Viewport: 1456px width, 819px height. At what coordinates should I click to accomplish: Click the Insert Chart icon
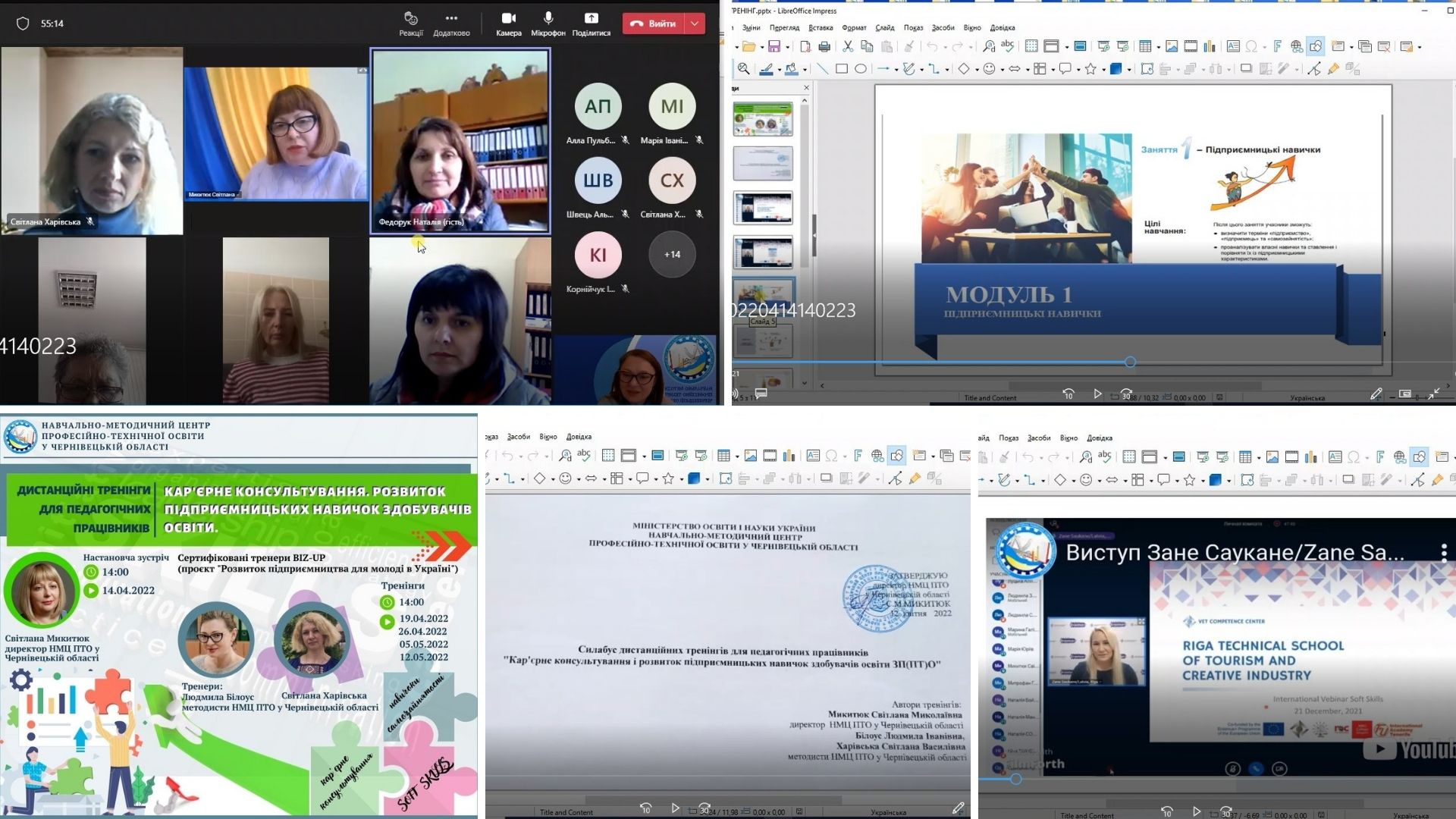click(x=1210, y=47)
